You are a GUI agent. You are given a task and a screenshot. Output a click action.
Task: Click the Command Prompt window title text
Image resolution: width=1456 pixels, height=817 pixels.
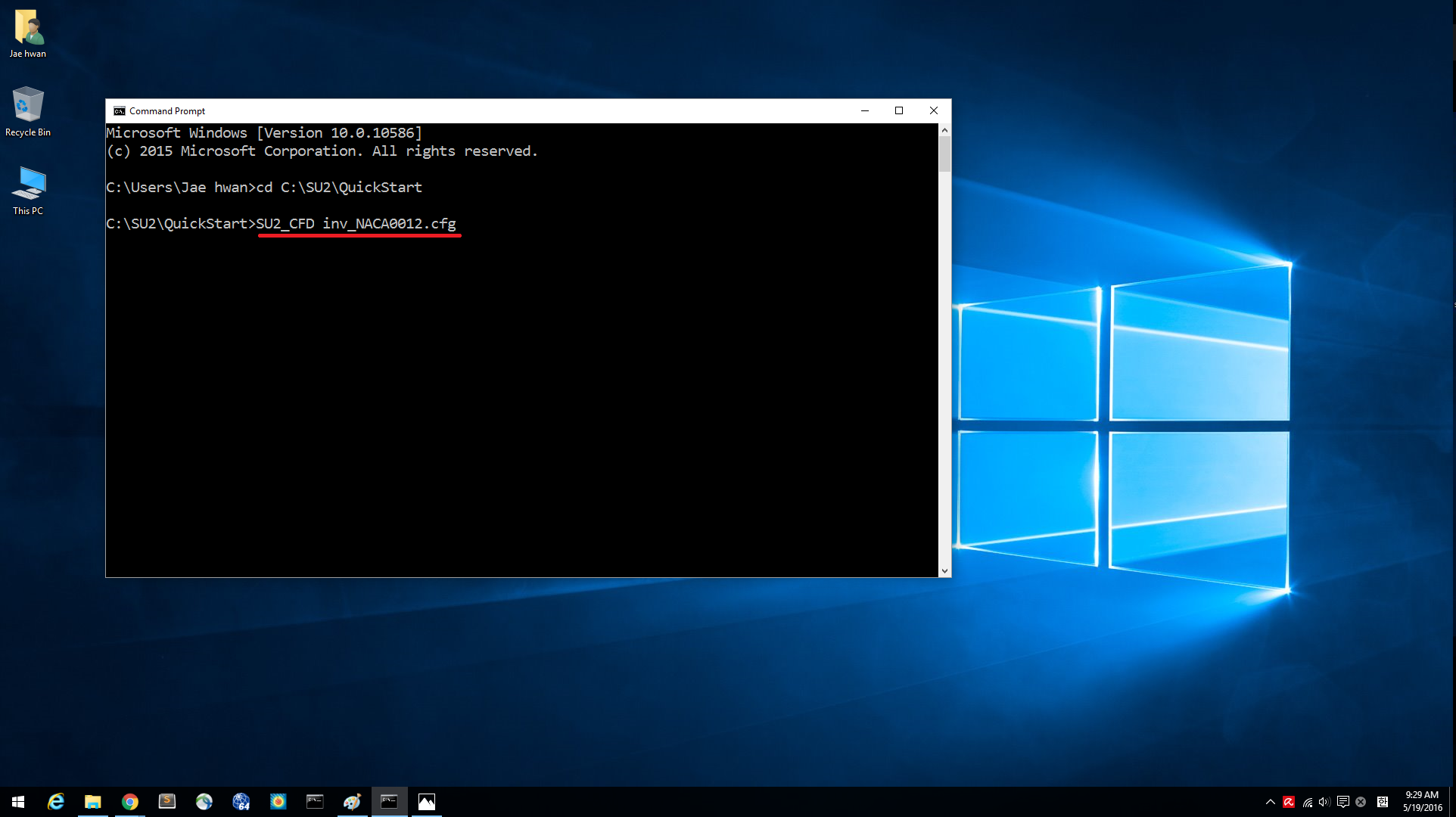point(167,111)
